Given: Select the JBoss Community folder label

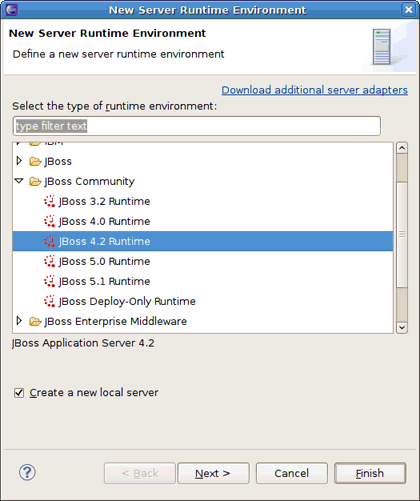Looking at the screenshot, I should coord(89,181).
